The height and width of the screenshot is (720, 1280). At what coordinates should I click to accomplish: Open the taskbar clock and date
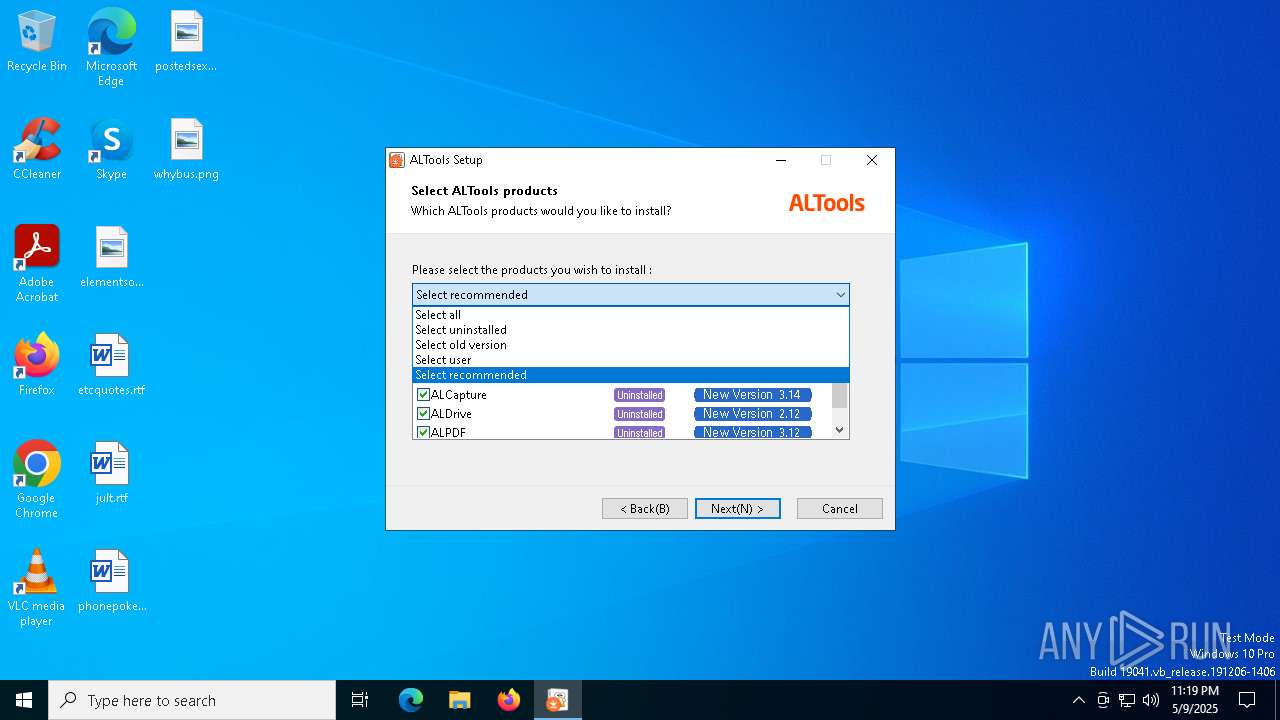click(x=1195, y=700)
